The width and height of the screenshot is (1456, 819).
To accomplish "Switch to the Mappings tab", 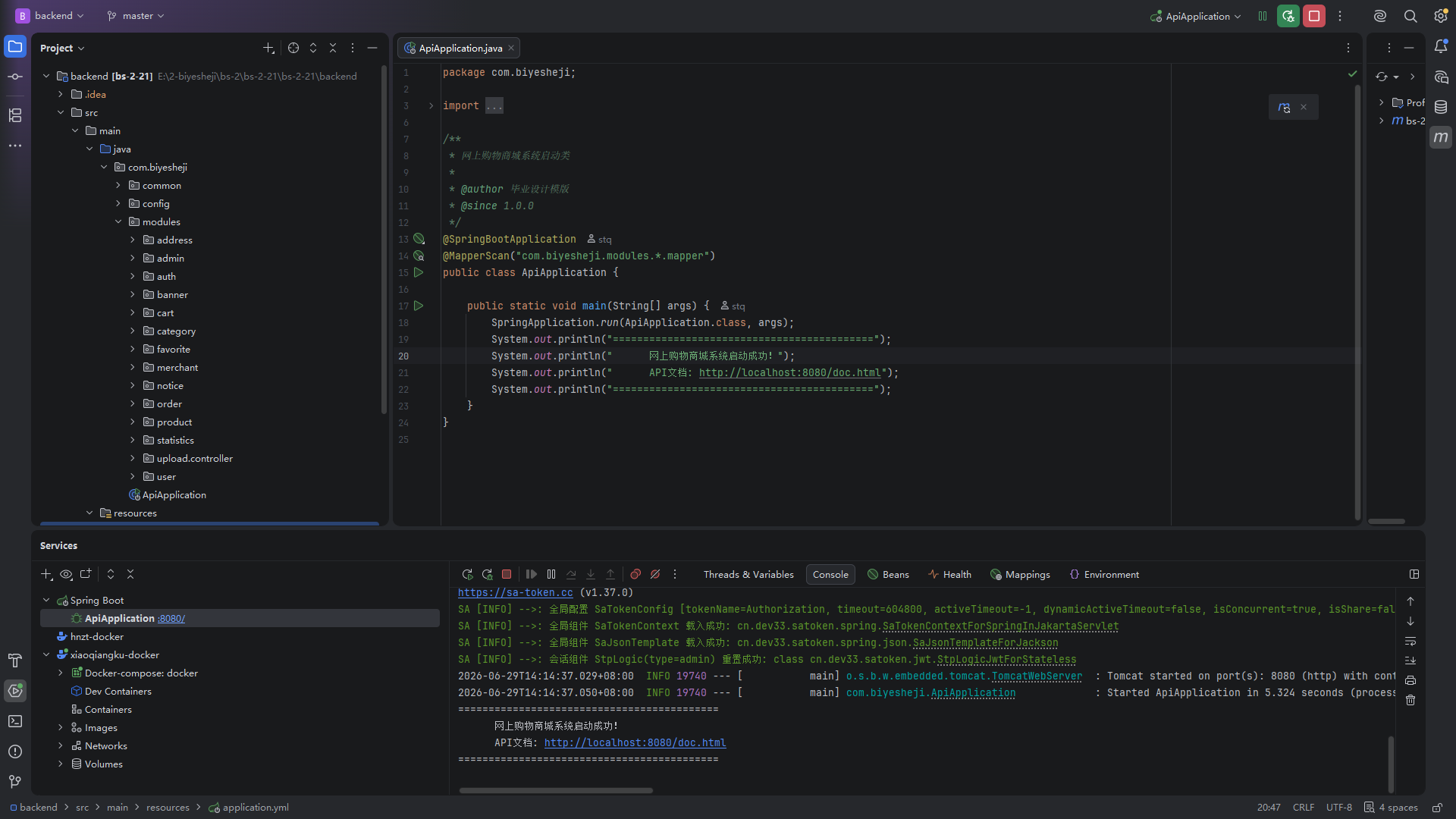I will [1020, 574].
